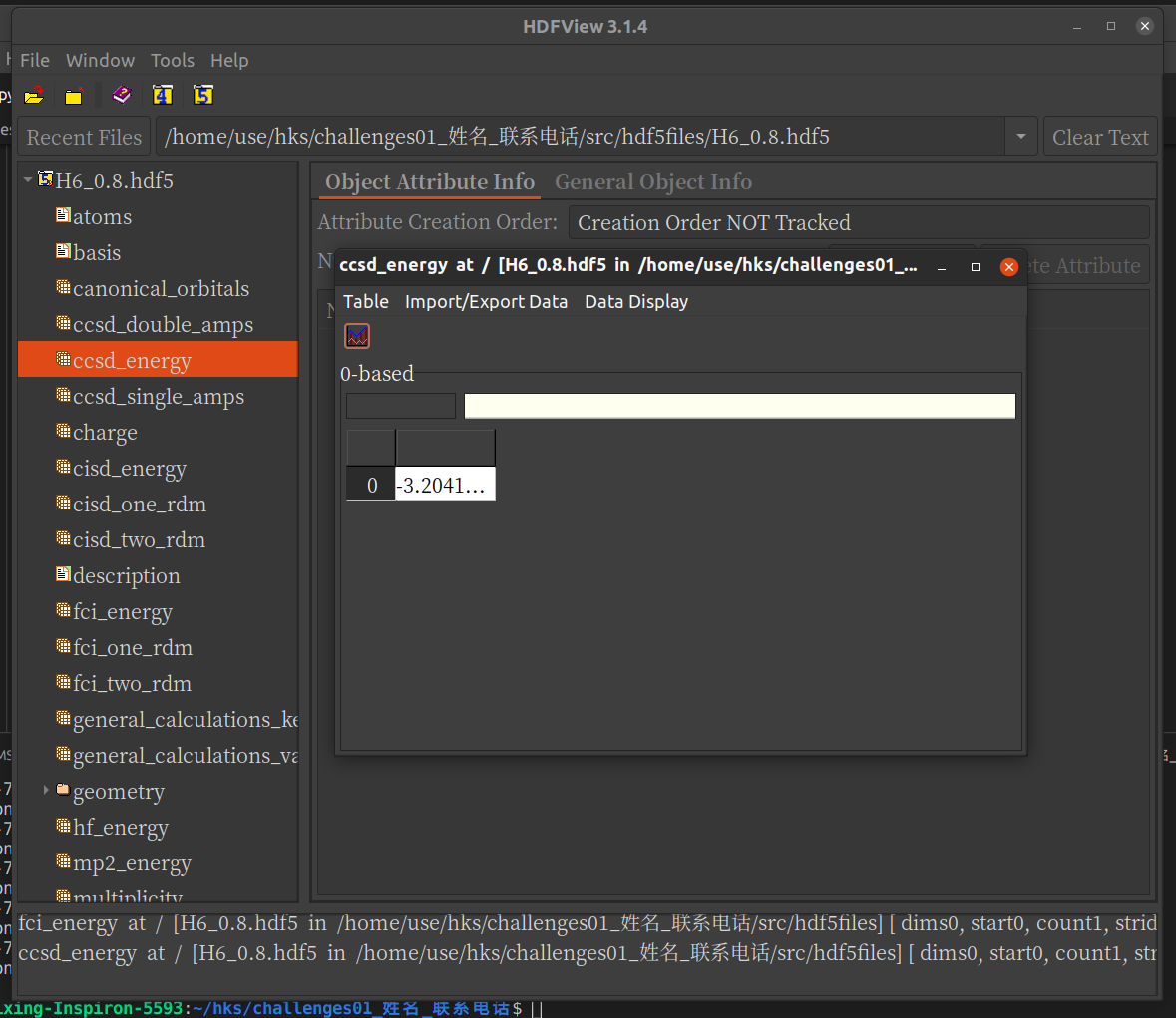
Task: Click the Close file folder icon
Action: click(x=74, y=96)
